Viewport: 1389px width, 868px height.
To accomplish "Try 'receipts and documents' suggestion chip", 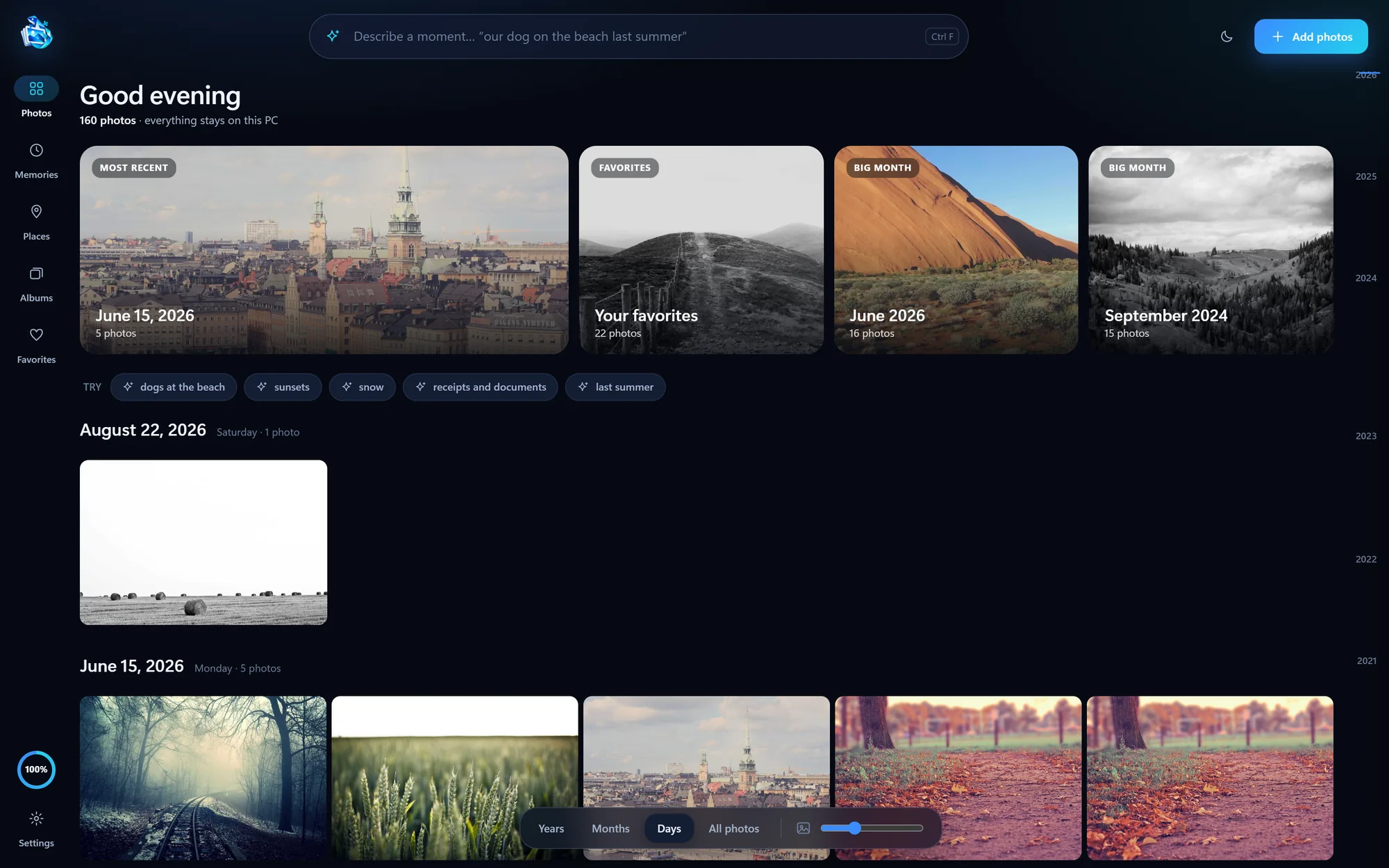I will coord(481,387).
